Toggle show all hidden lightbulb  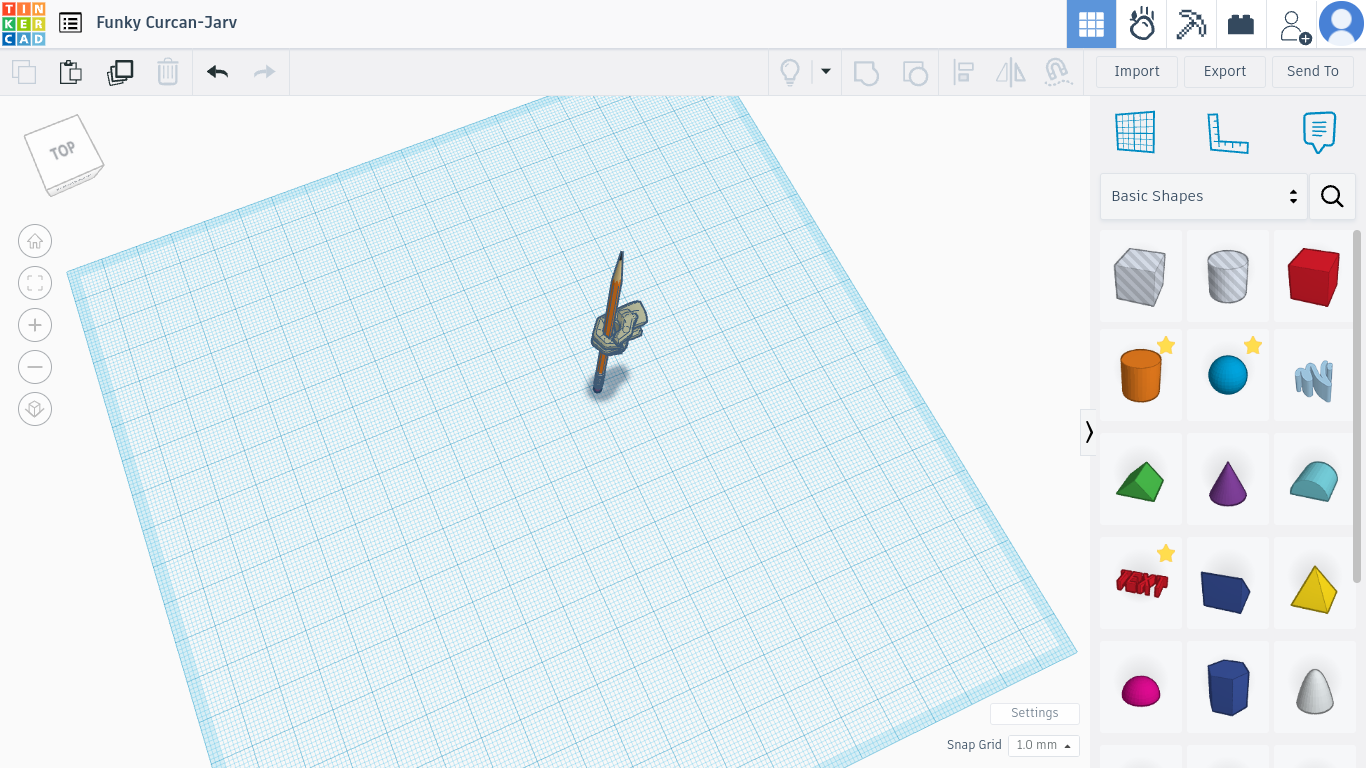coord(790,72)
